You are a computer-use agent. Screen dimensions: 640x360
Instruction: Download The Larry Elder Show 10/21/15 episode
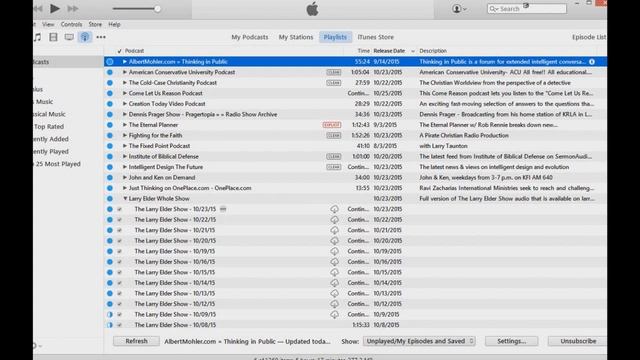click(334, 230)
